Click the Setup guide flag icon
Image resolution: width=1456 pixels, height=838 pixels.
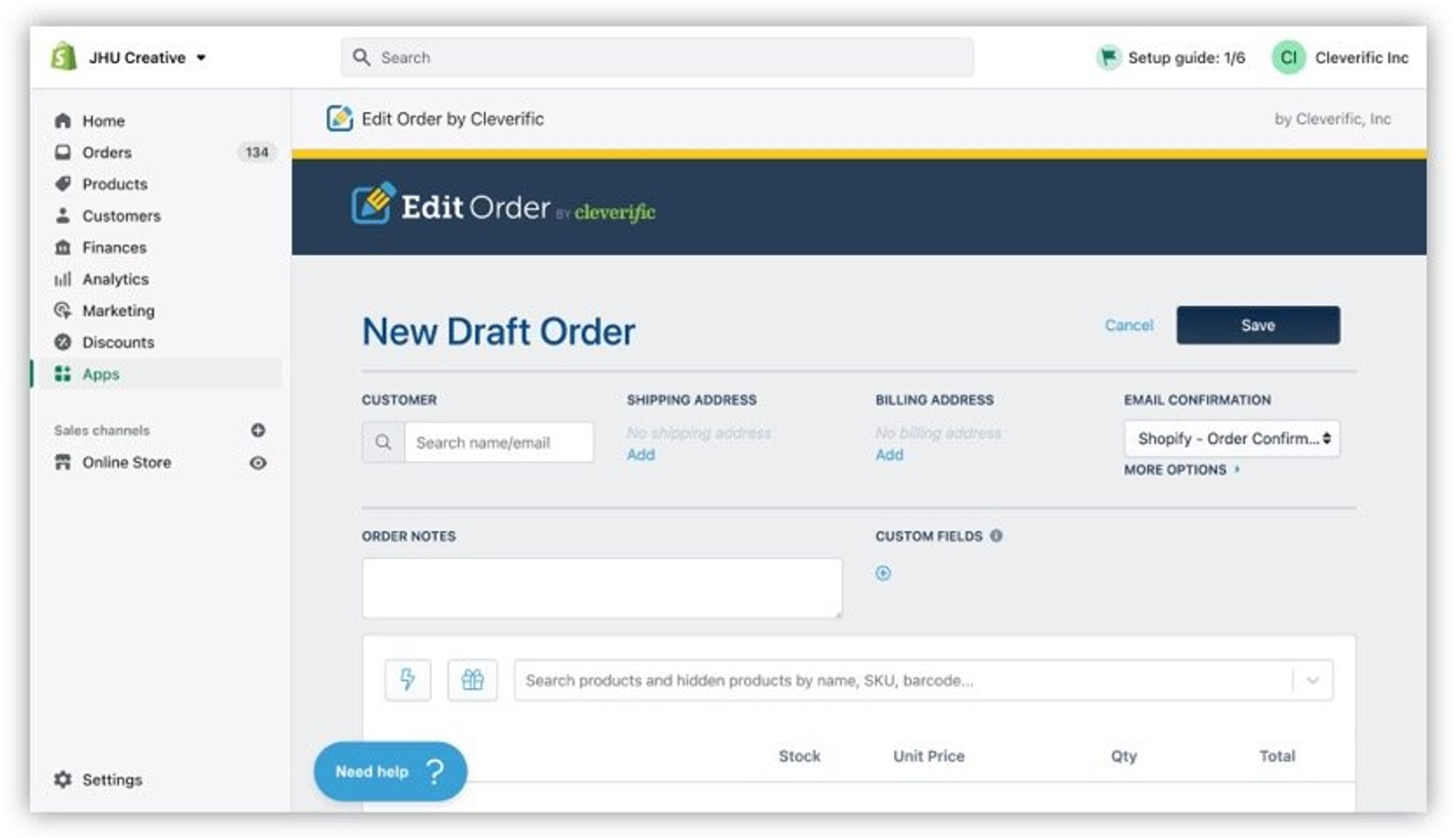coord(1108,57)
